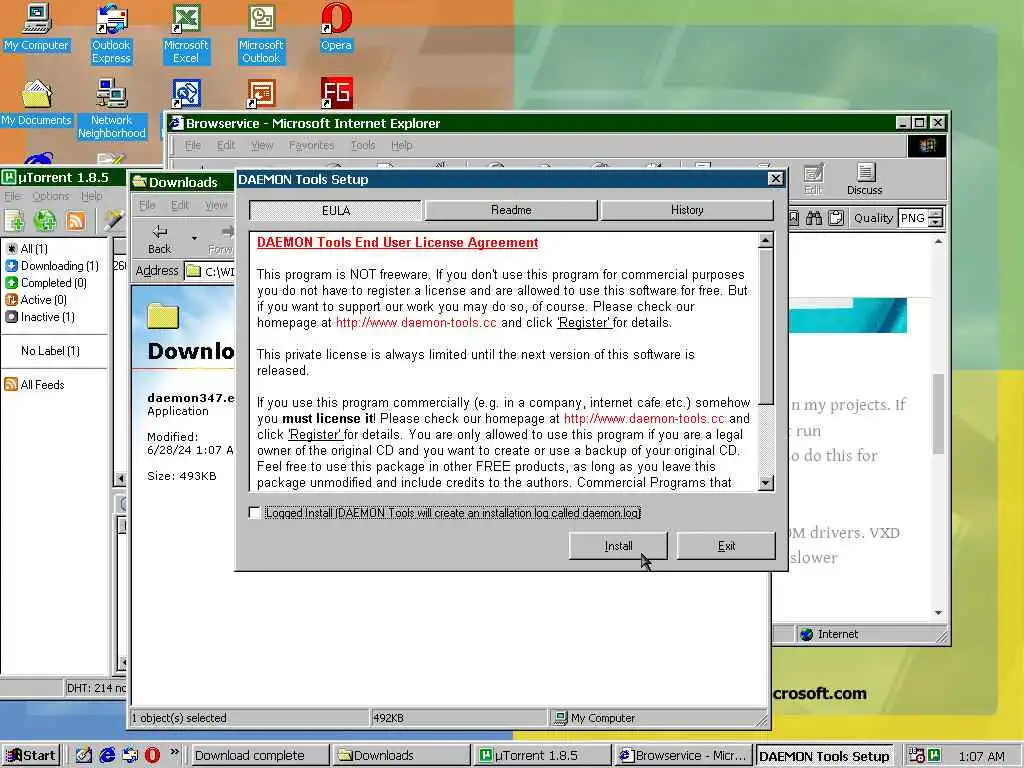The height and width of the screenshot is (768, 1024).
Task: Select All Feeds in µTorrent sidebar
Action: [35, 385]
